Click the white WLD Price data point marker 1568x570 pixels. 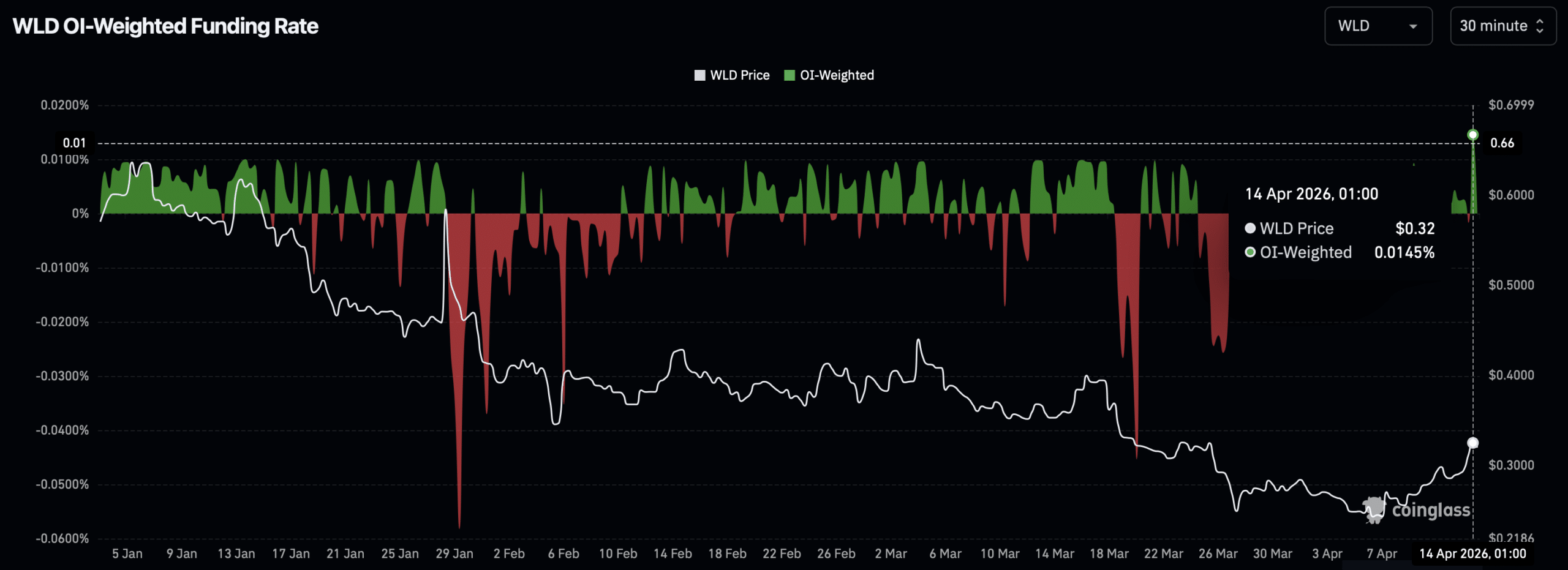pyautogui.click(x=1473, y=443)
